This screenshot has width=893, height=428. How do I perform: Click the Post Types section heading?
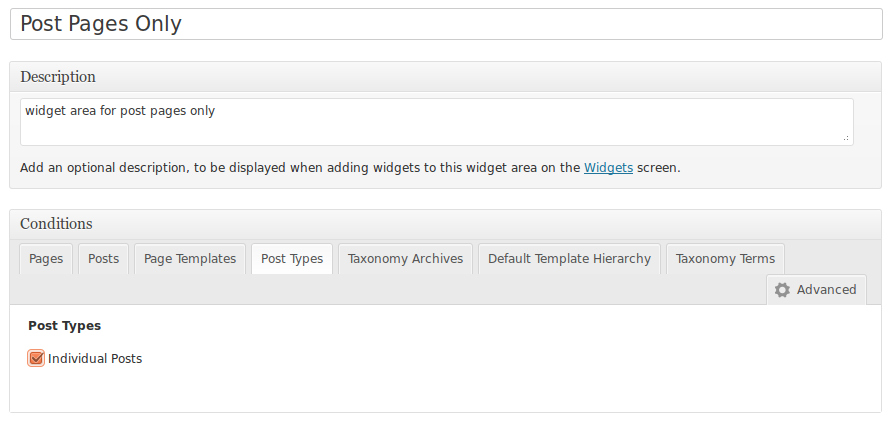tap(64, 326)
